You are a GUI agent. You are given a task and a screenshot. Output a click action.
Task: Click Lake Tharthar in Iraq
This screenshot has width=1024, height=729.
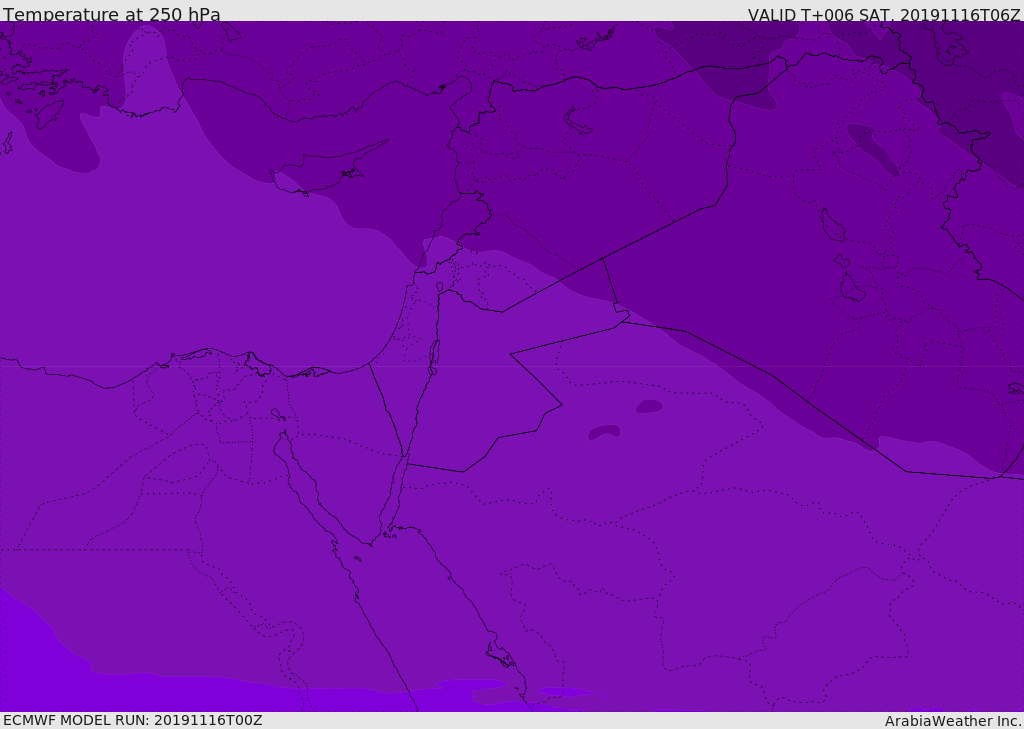[x=832, y=225]
